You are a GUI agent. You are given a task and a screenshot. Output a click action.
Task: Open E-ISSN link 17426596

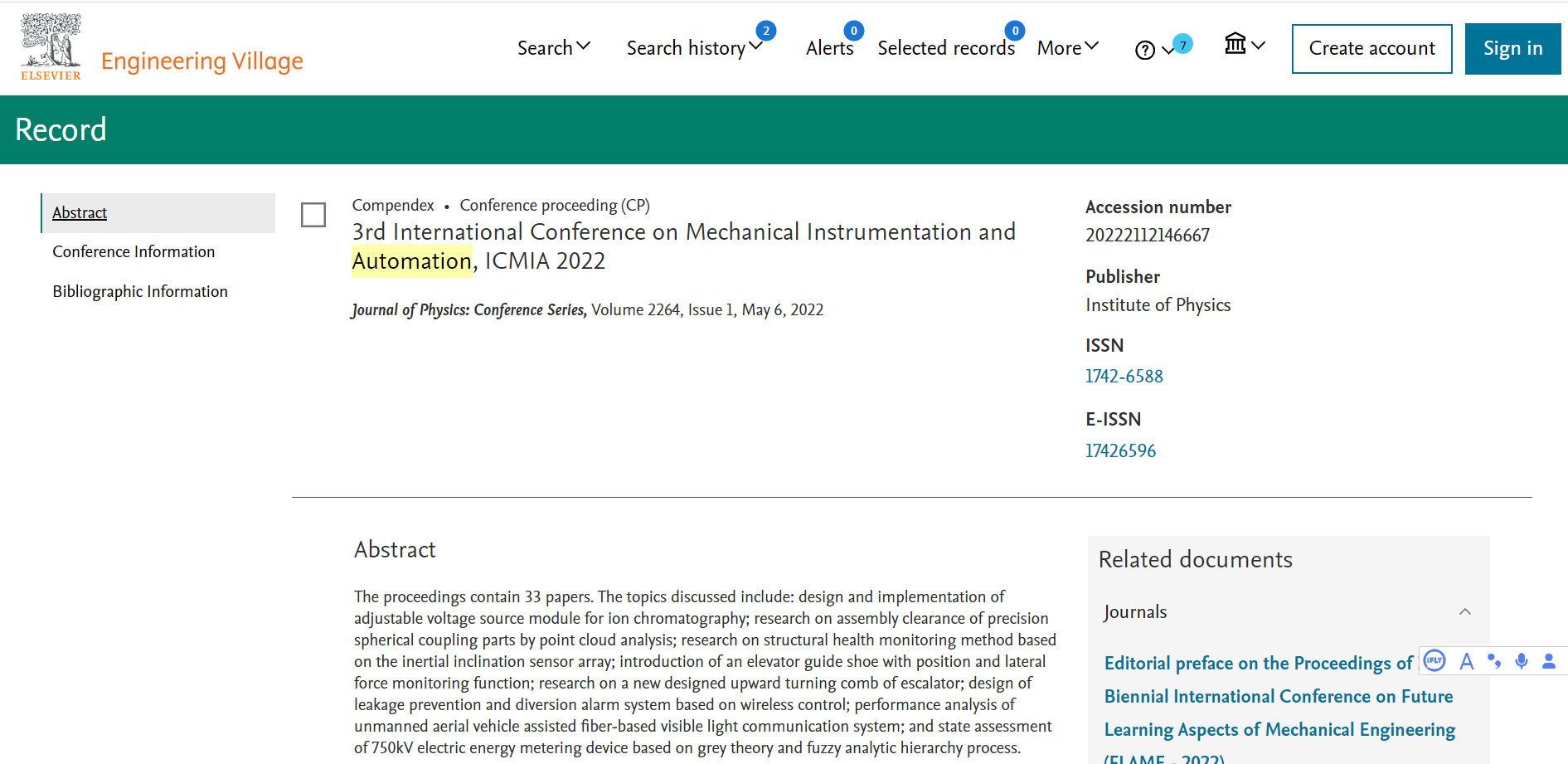pos(1120,451)
